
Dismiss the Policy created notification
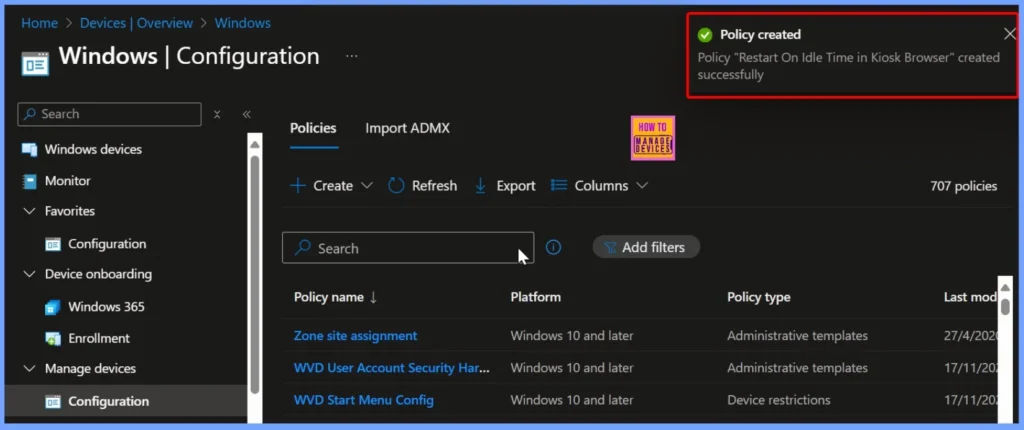pyautogui.click(x=1009, y=34)
